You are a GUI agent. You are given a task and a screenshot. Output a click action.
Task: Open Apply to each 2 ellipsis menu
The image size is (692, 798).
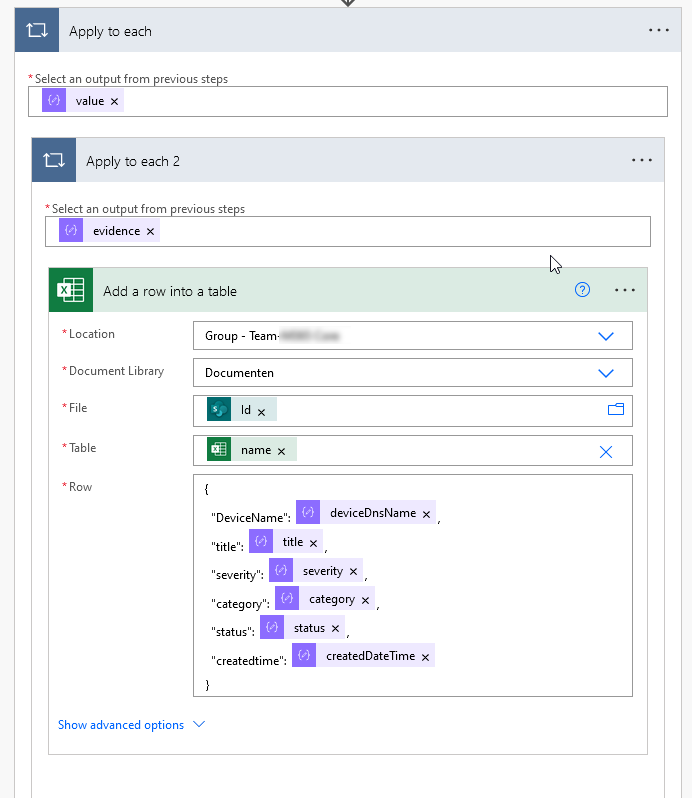pyautogui.click(x=642, y=160)
